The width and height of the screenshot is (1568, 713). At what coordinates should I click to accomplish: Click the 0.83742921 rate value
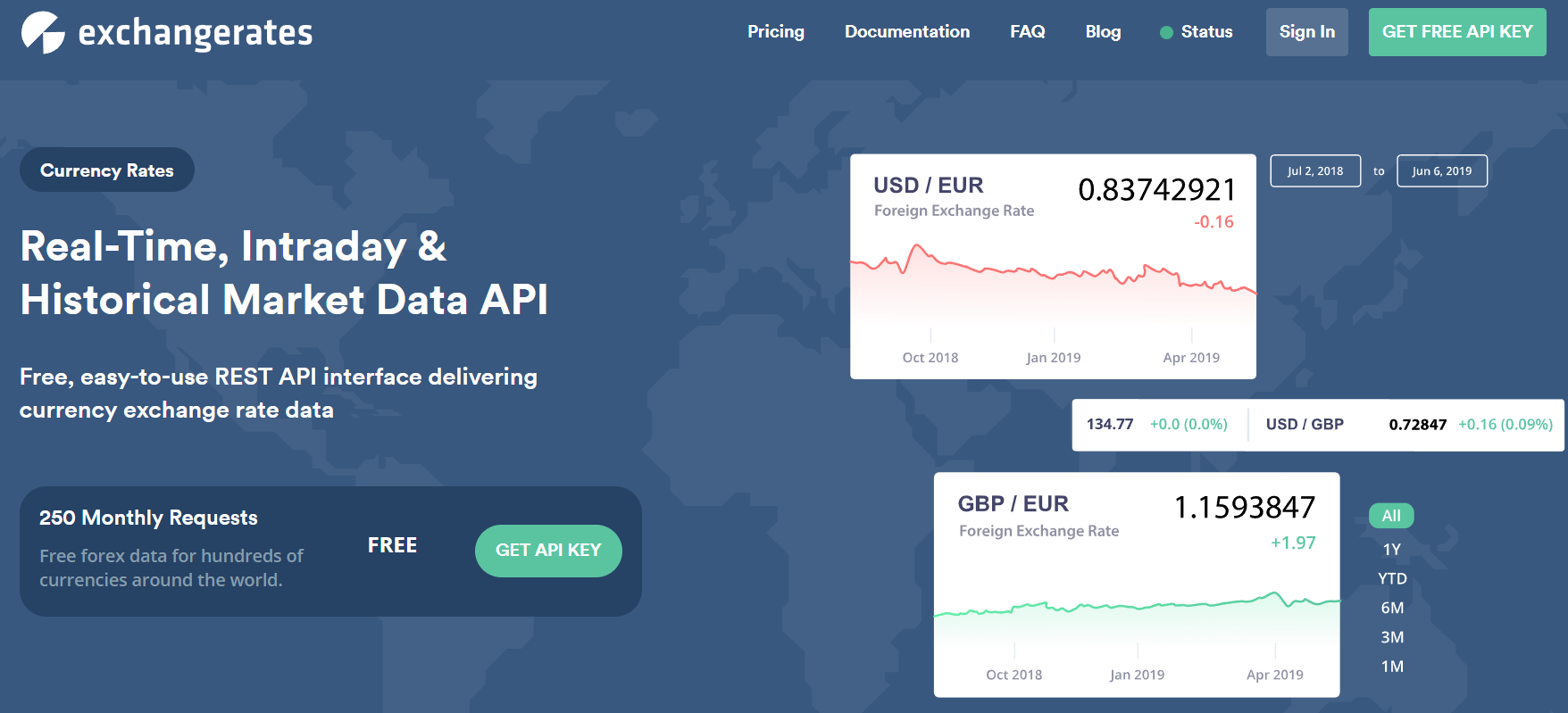(x=1156, y=189)
